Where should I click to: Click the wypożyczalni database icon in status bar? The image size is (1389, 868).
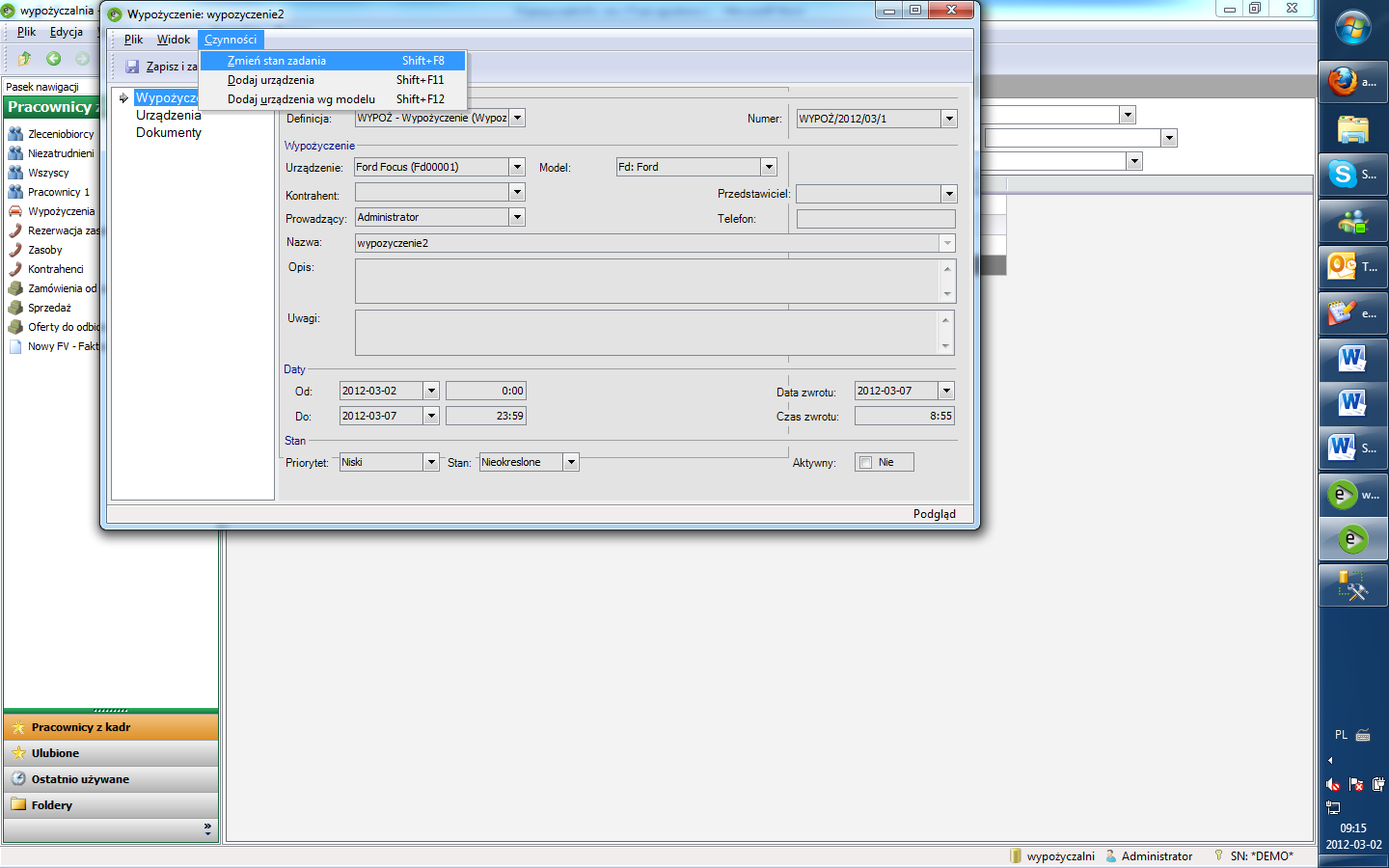(1015, 855)
